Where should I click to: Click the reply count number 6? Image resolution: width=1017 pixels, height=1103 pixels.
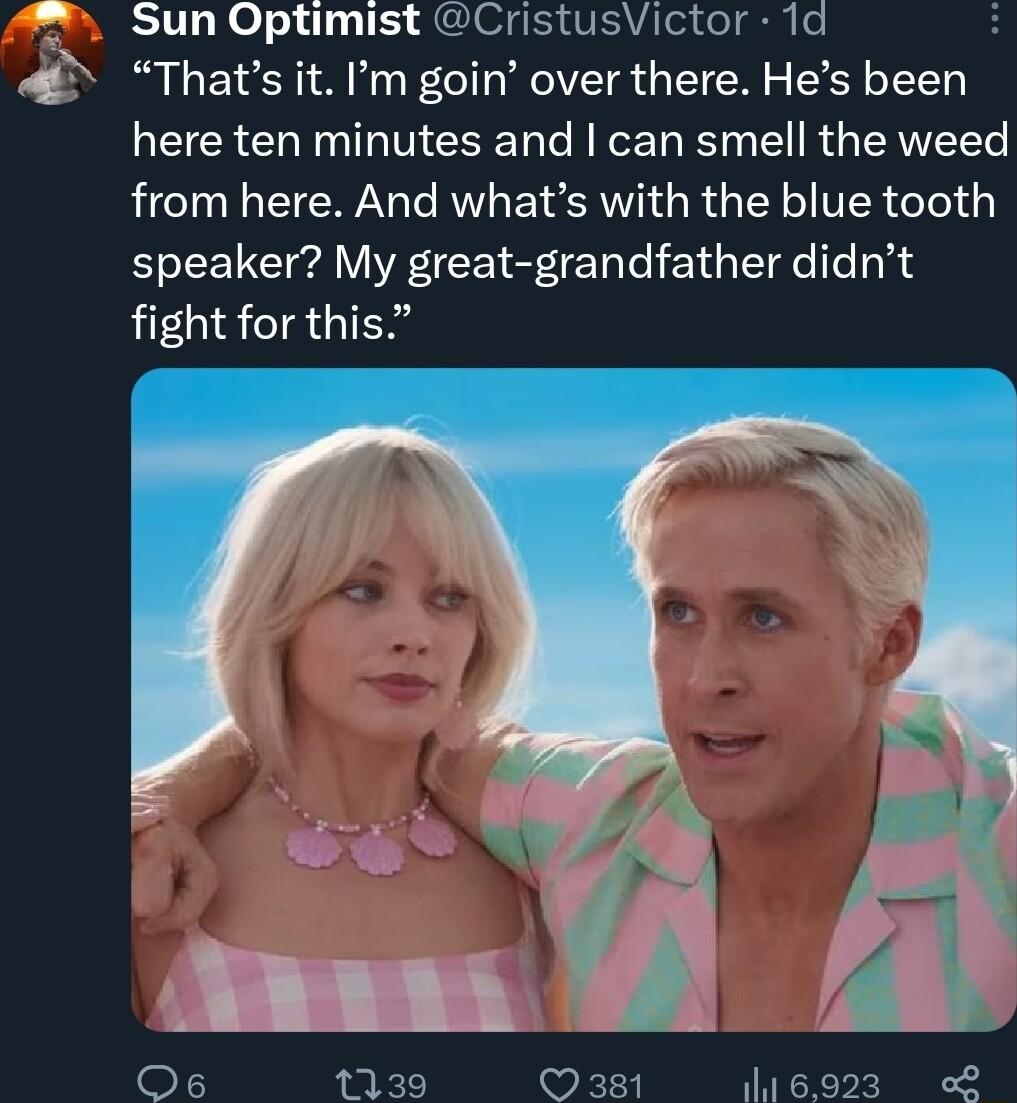point(197,1084)
